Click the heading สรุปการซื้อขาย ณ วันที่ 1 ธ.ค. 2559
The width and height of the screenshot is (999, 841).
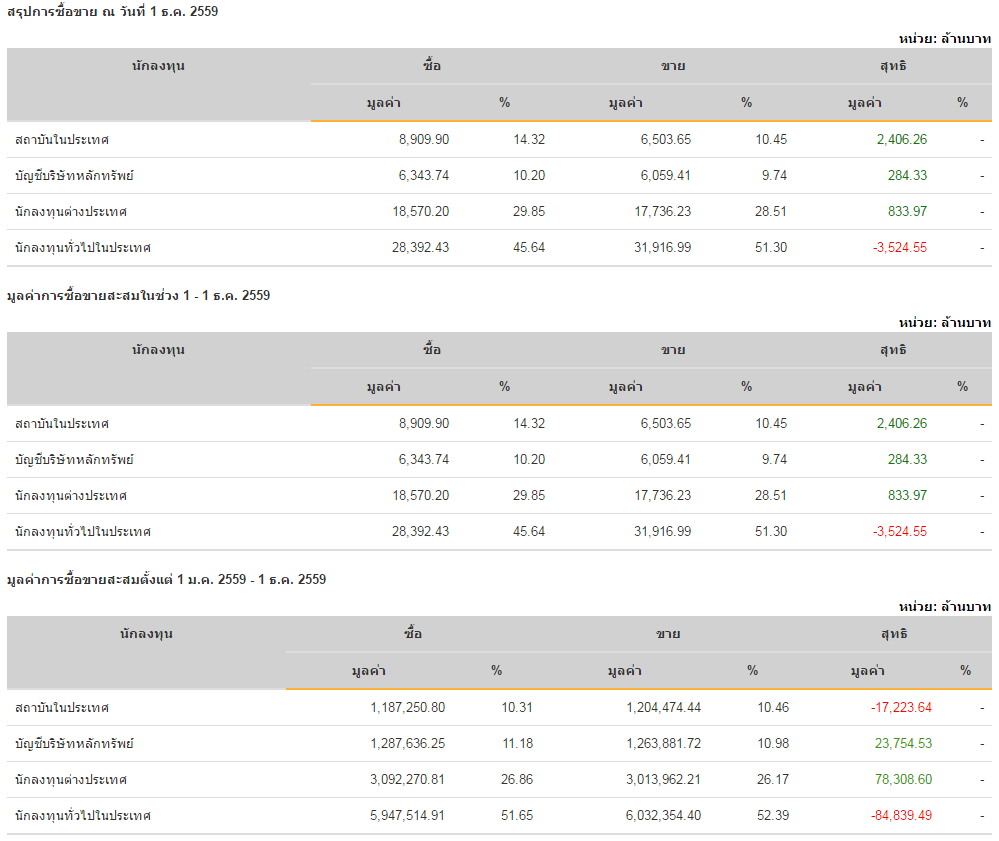[x=112, y=12]
